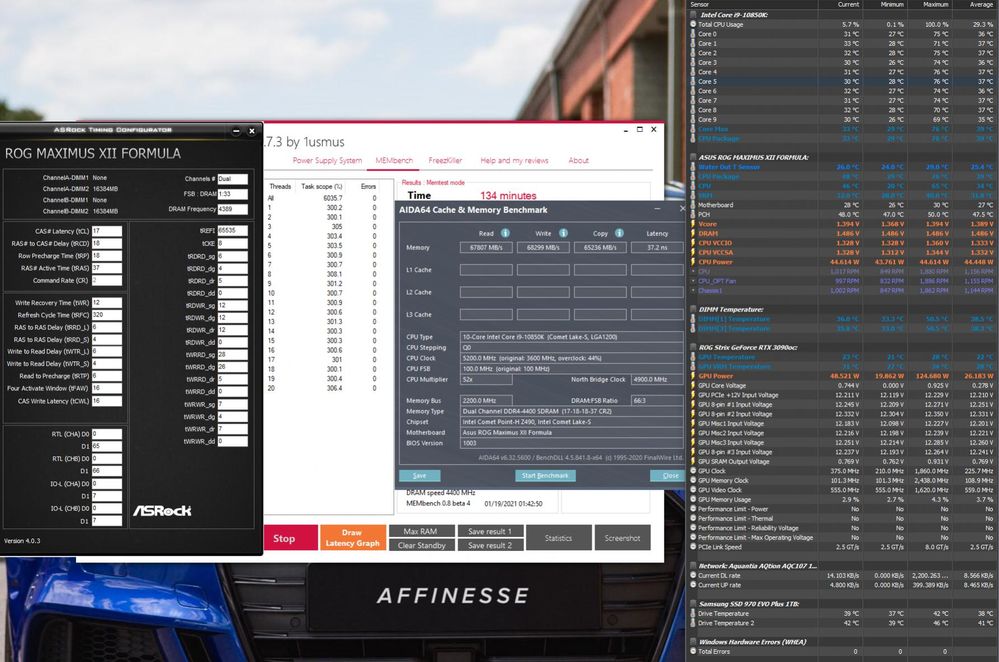Click the lightning icon beside GPU Power
This screenshot has height=662, width=999.
[x=693, y=376]
